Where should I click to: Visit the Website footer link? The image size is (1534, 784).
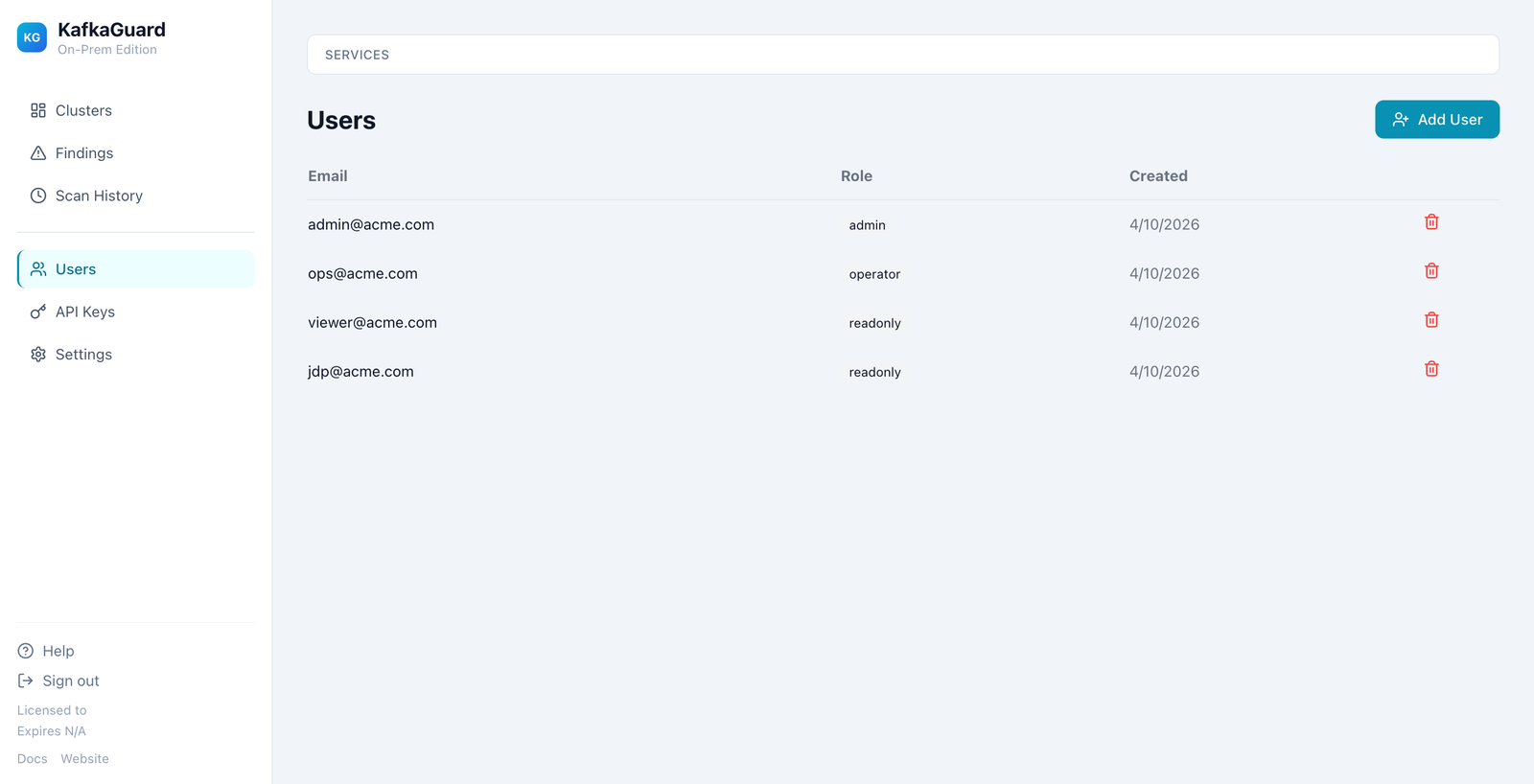pos(84,759)
